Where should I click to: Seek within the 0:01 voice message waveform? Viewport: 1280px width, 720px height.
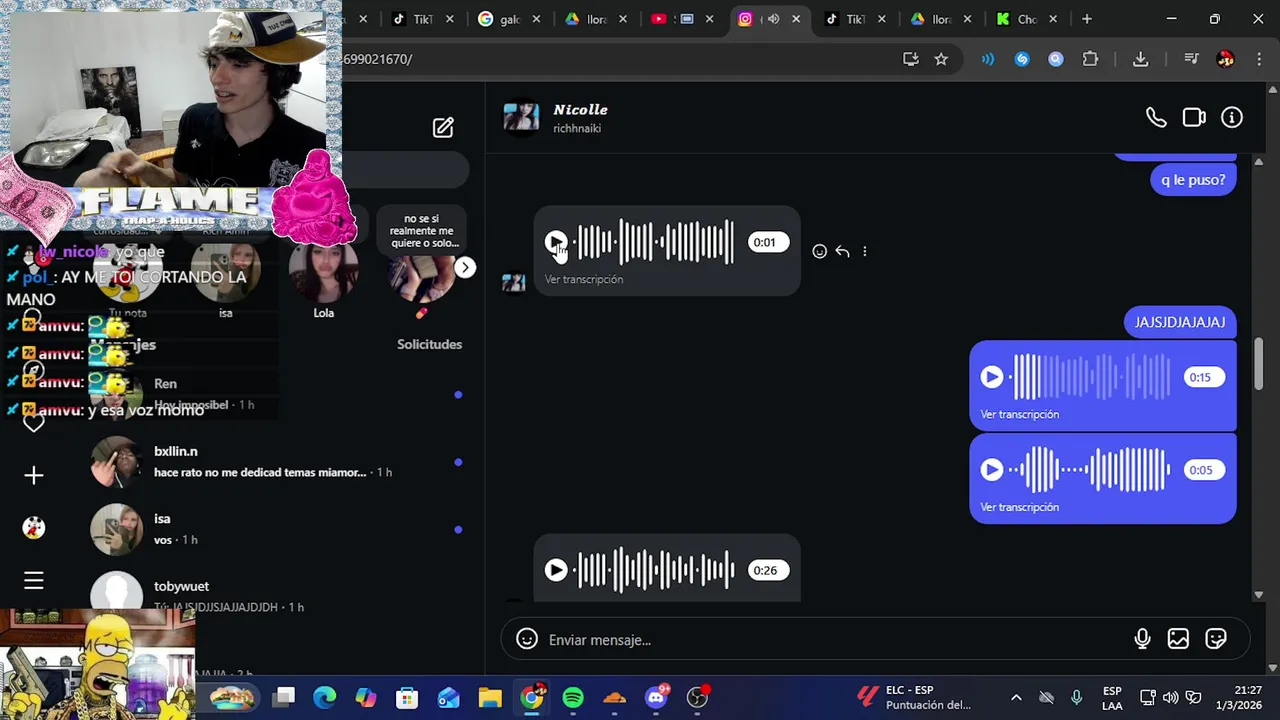(x=655, y=242)
